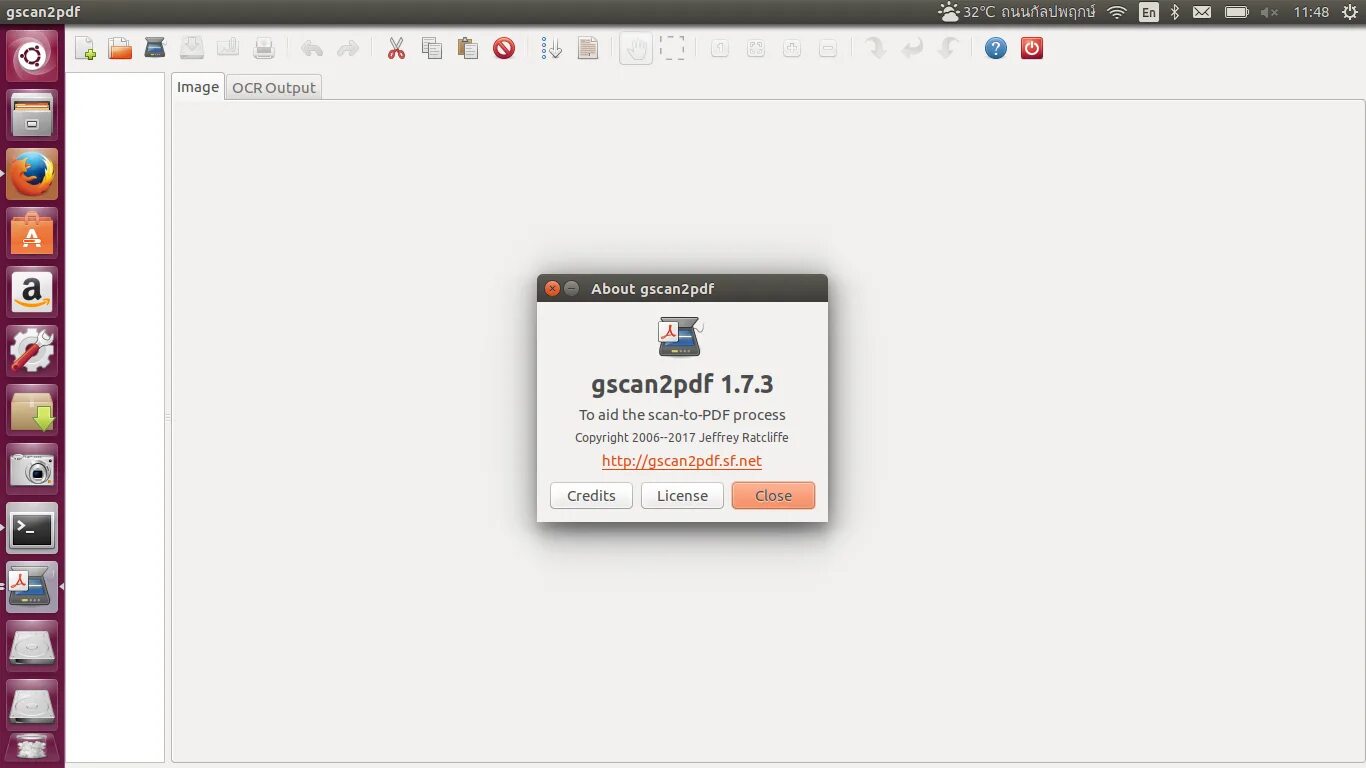Click the Zoom in icon

[792, 48]
